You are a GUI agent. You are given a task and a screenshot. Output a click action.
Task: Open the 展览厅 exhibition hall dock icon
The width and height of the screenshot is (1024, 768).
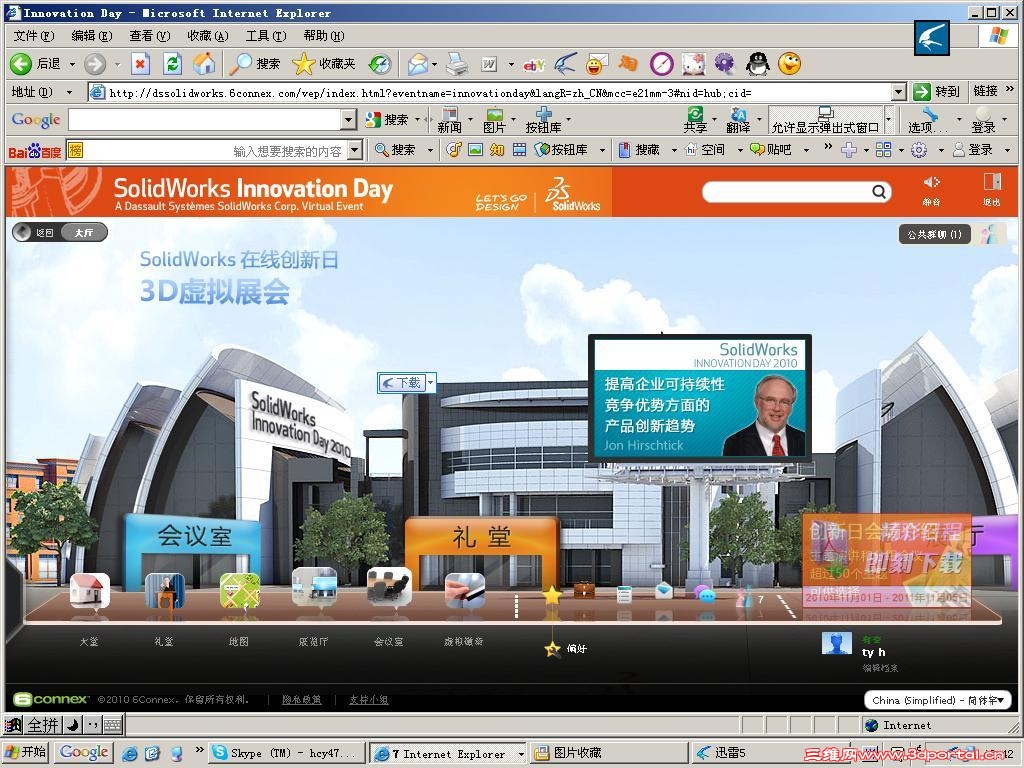pos(314,588)
